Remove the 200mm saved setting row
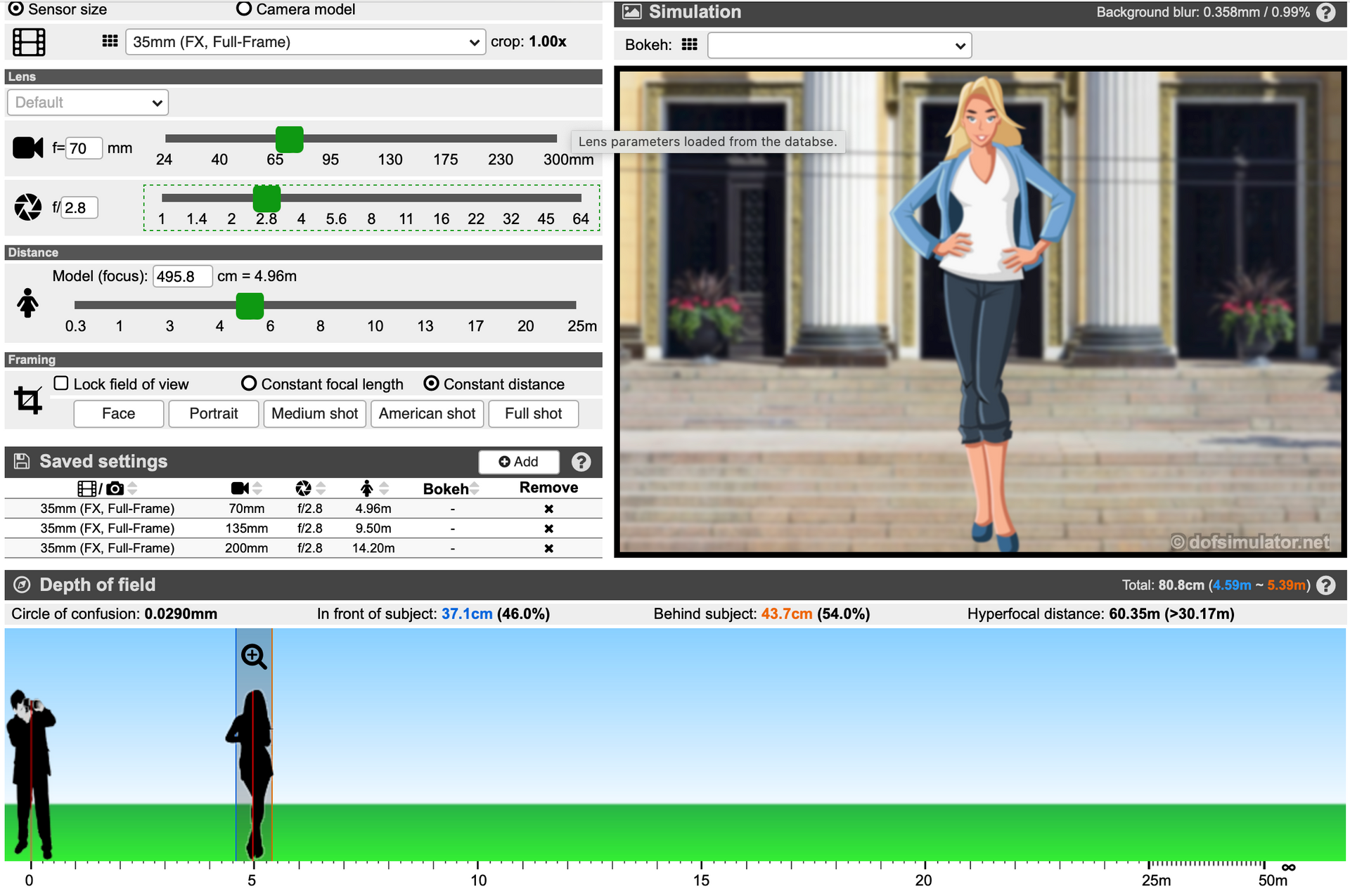The width and height of the screenshot is (1350, 896). (548, 548)
